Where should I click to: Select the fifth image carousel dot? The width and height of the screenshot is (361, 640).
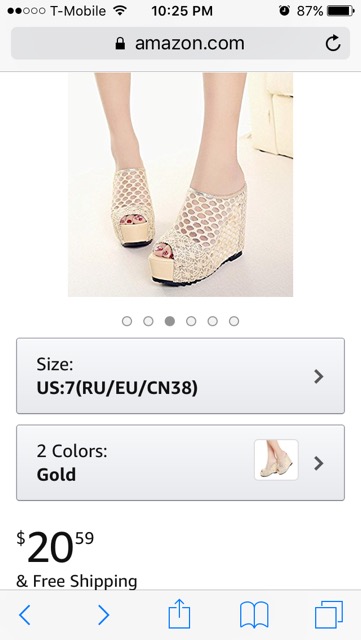212,321
